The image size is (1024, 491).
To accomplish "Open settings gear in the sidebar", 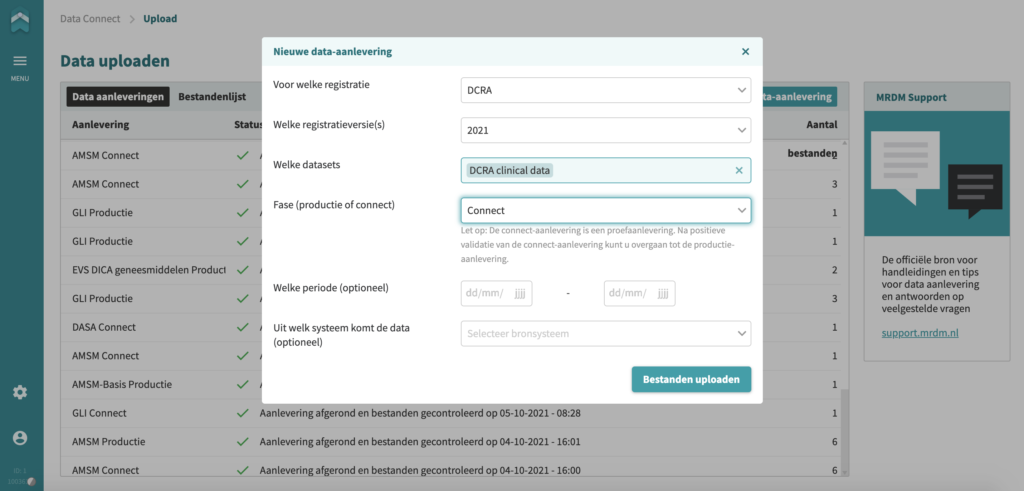I will coord(20,392).
